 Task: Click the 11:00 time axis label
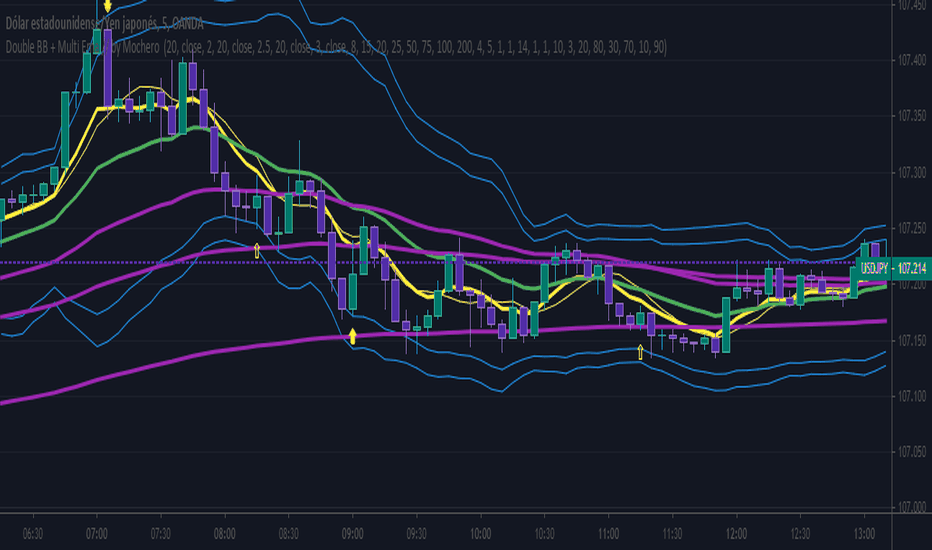pos(608,533)
